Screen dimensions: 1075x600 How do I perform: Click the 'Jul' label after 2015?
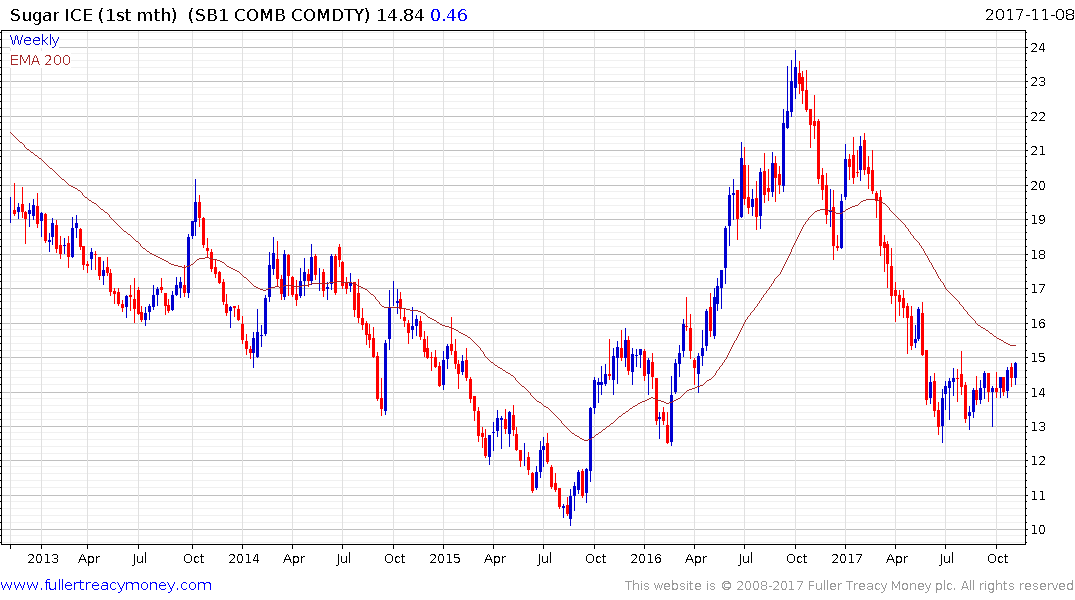(x=544, y=558)
